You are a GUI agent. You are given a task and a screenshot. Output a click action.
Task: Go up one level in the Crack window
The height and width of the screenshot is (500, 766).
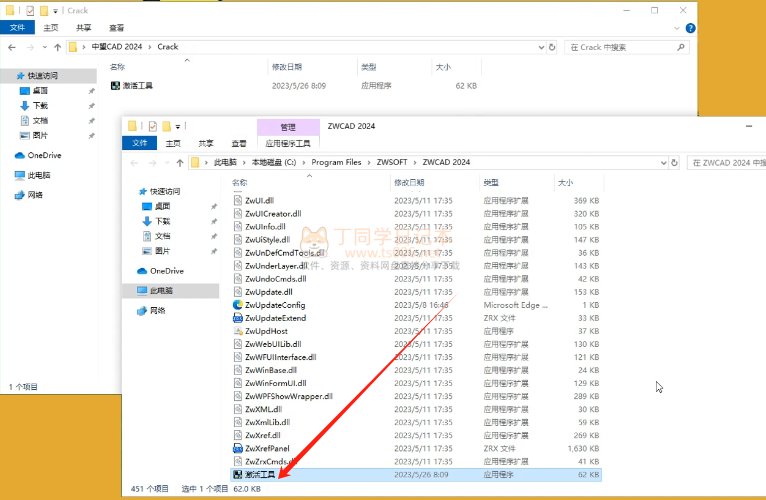pos(58,47)
